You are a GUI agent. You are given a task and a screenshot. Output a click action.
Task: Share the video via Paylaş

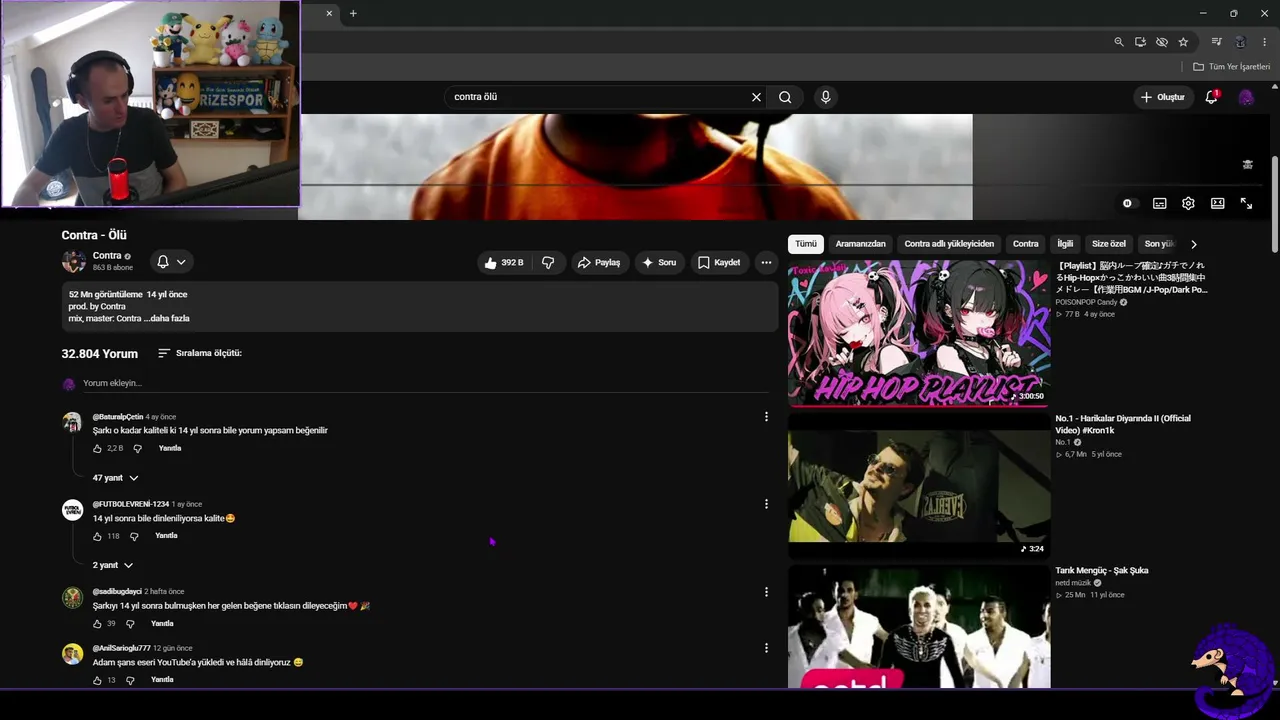pyautogui.click(x=598, y=263)
